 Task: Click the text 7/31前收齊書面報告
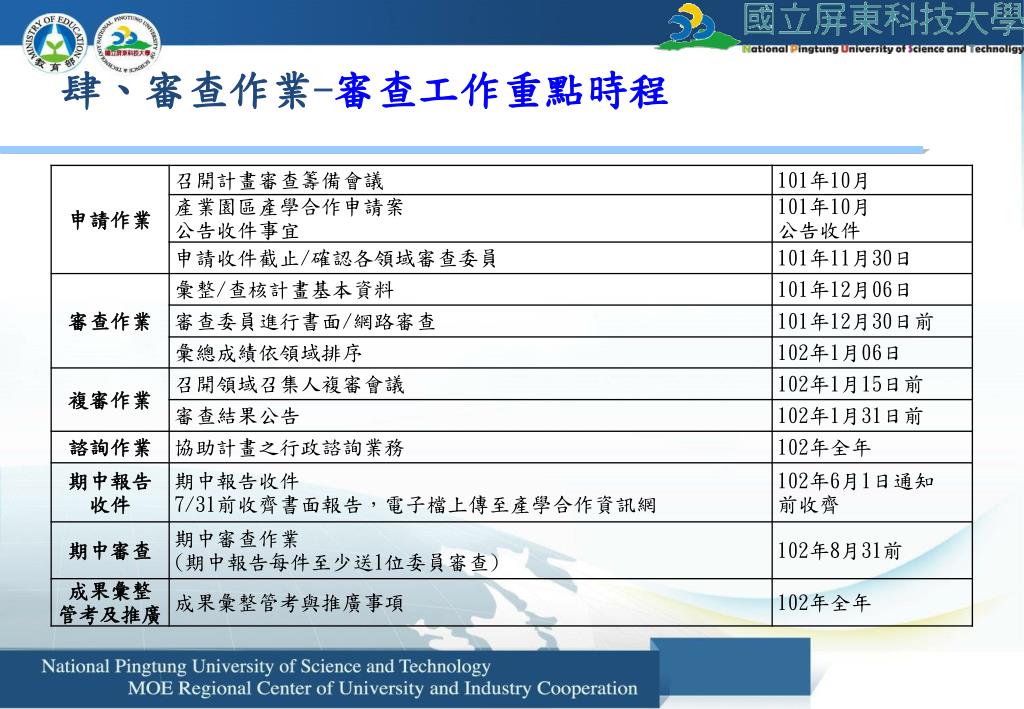point(268,505)
